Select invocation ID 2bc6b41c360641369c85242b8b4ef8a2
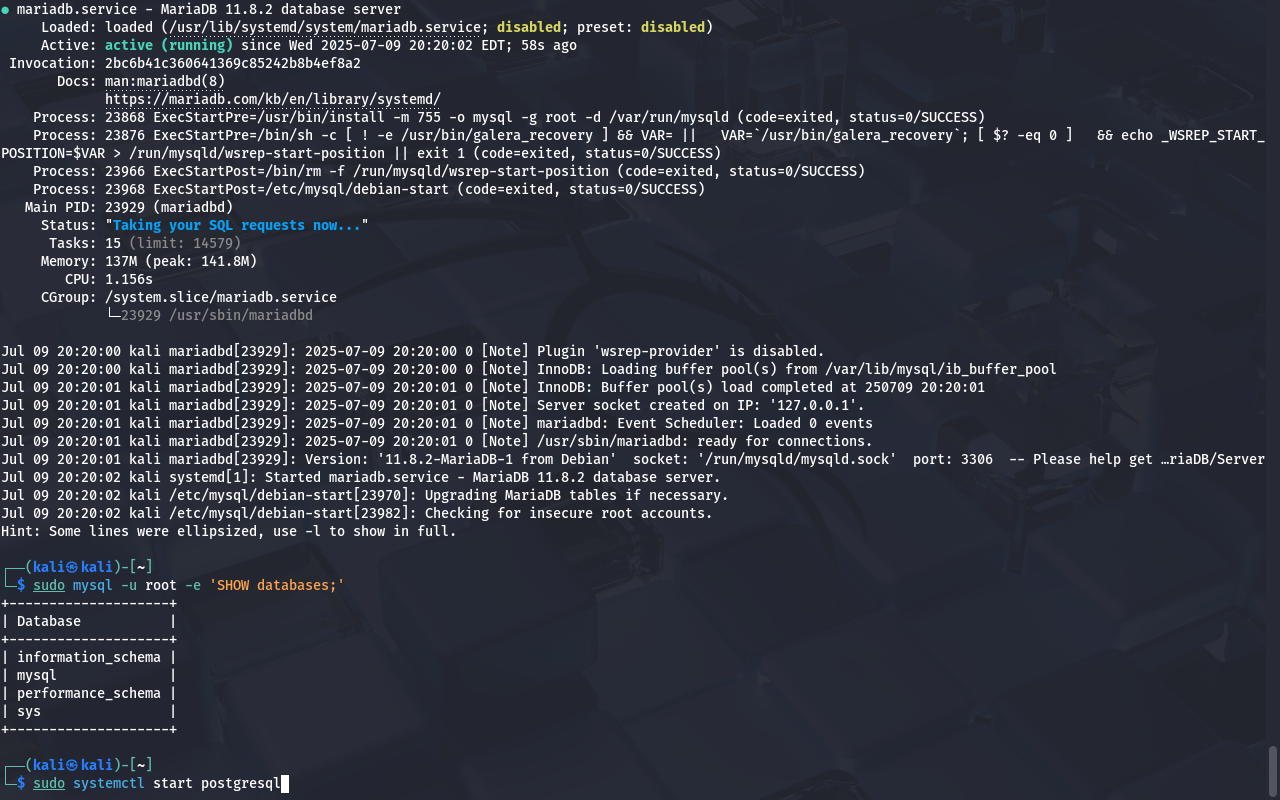The width and height of the screenshot is (1280, 800). [x=233, y=63]
